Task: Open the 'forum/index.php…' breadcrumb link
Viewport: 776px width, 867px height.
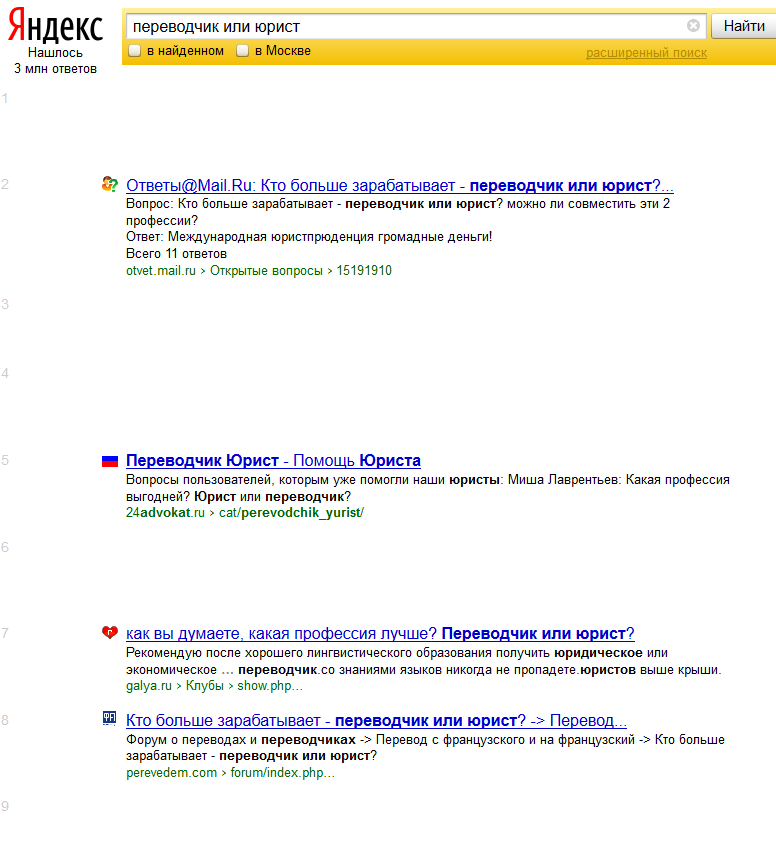Action: (283, 772)
